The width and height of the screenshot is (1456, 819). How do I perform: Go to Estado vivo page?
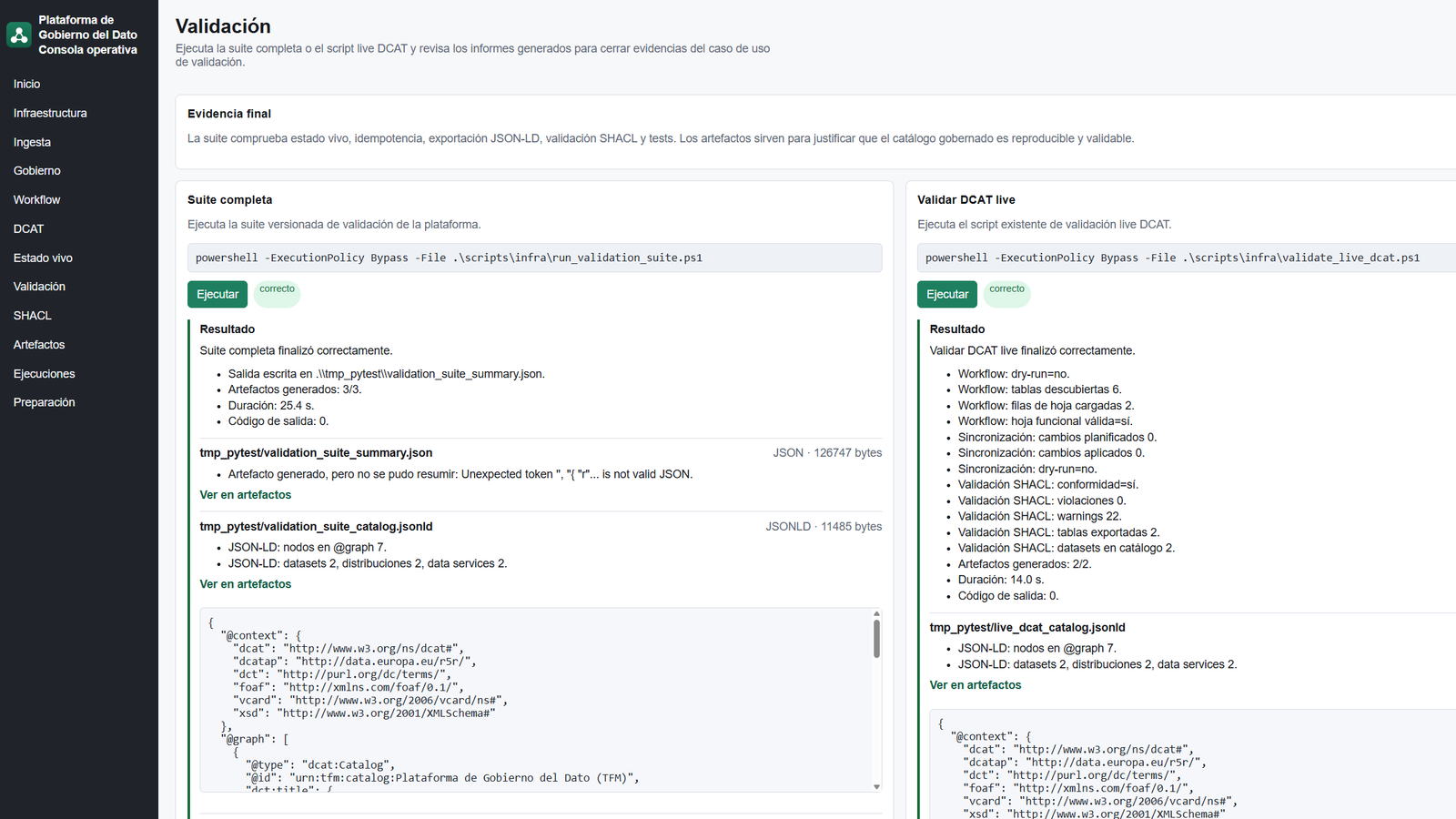[43, 258]
